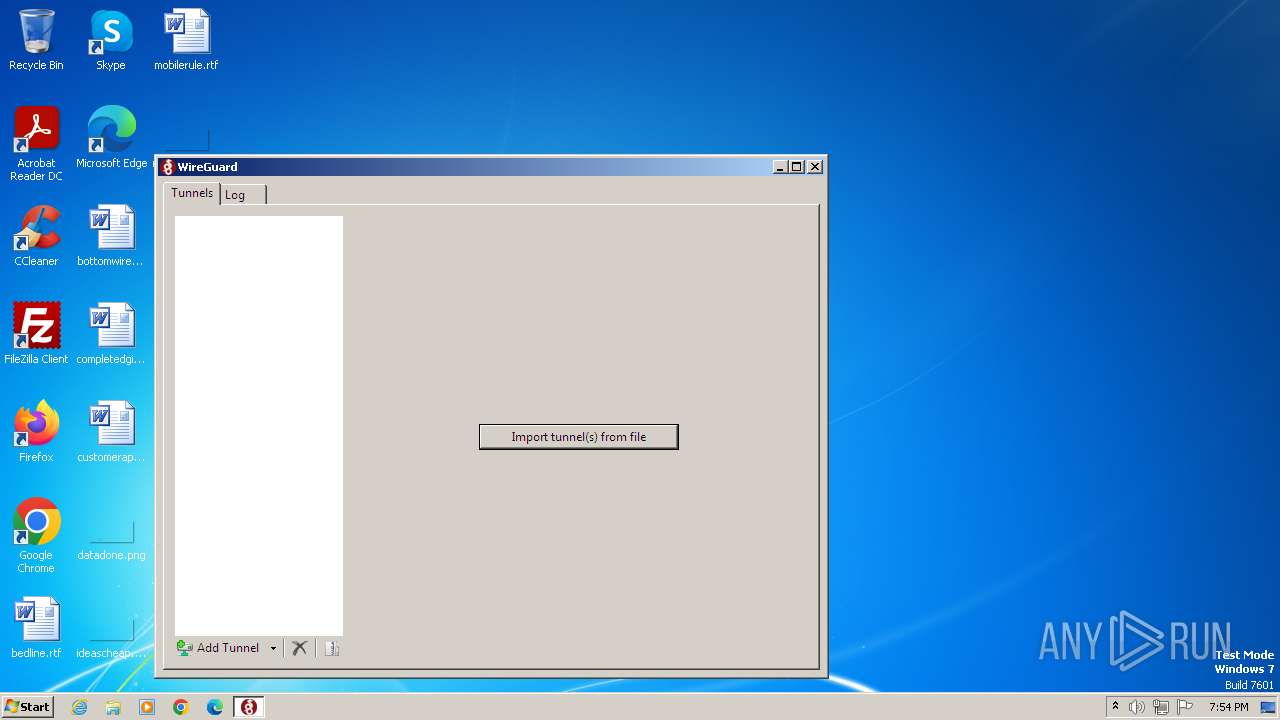
Task: Click the WireGuard taskbar button
Action: (x=249, y=707)
